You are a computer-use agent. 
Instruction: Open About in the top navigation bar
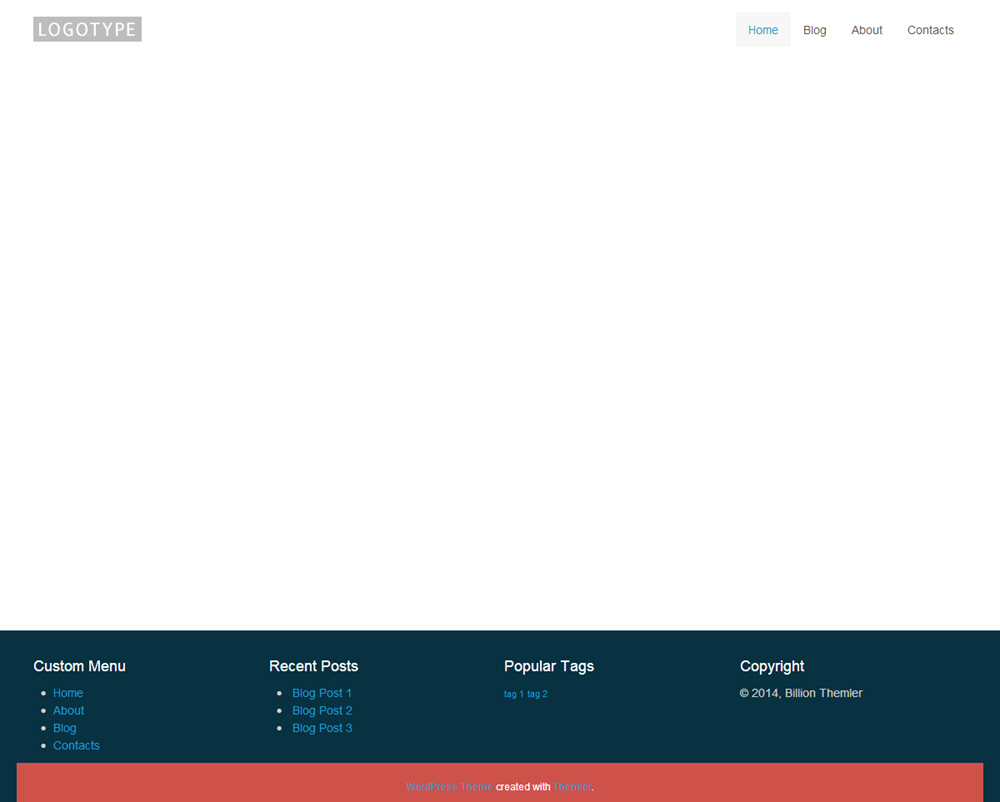(867, 30)
